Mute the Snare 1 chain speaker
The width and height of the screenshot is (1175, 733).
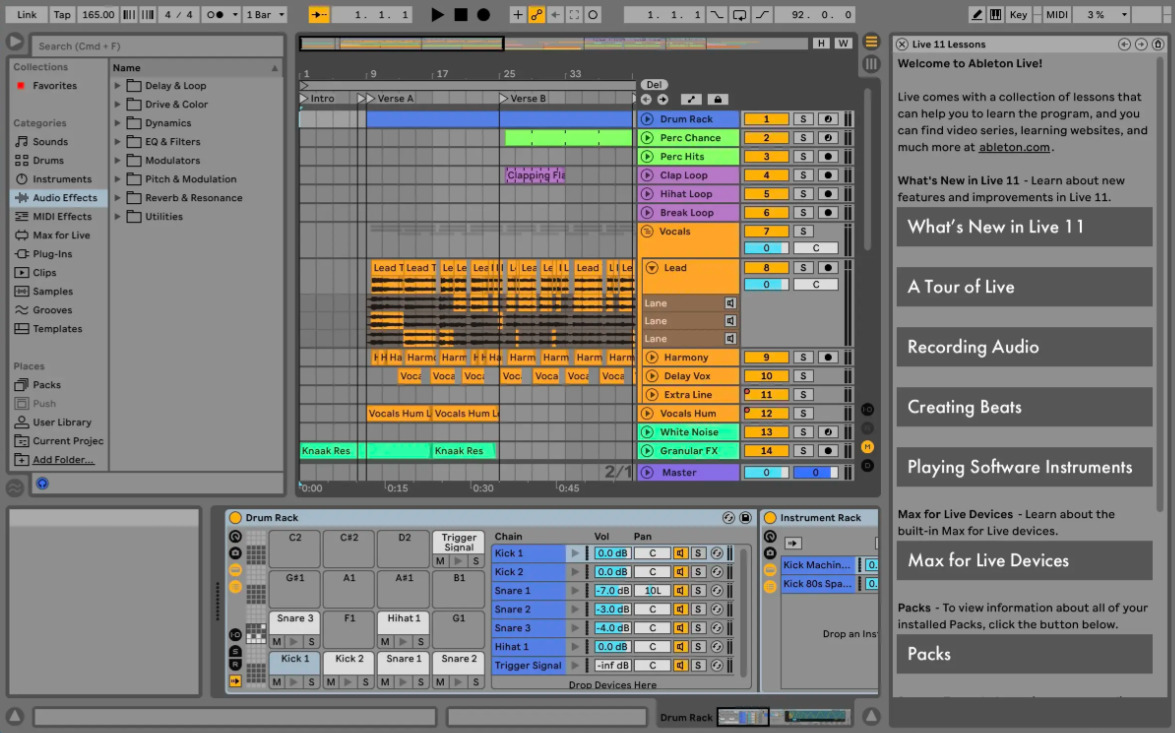(x=680, y=591)
